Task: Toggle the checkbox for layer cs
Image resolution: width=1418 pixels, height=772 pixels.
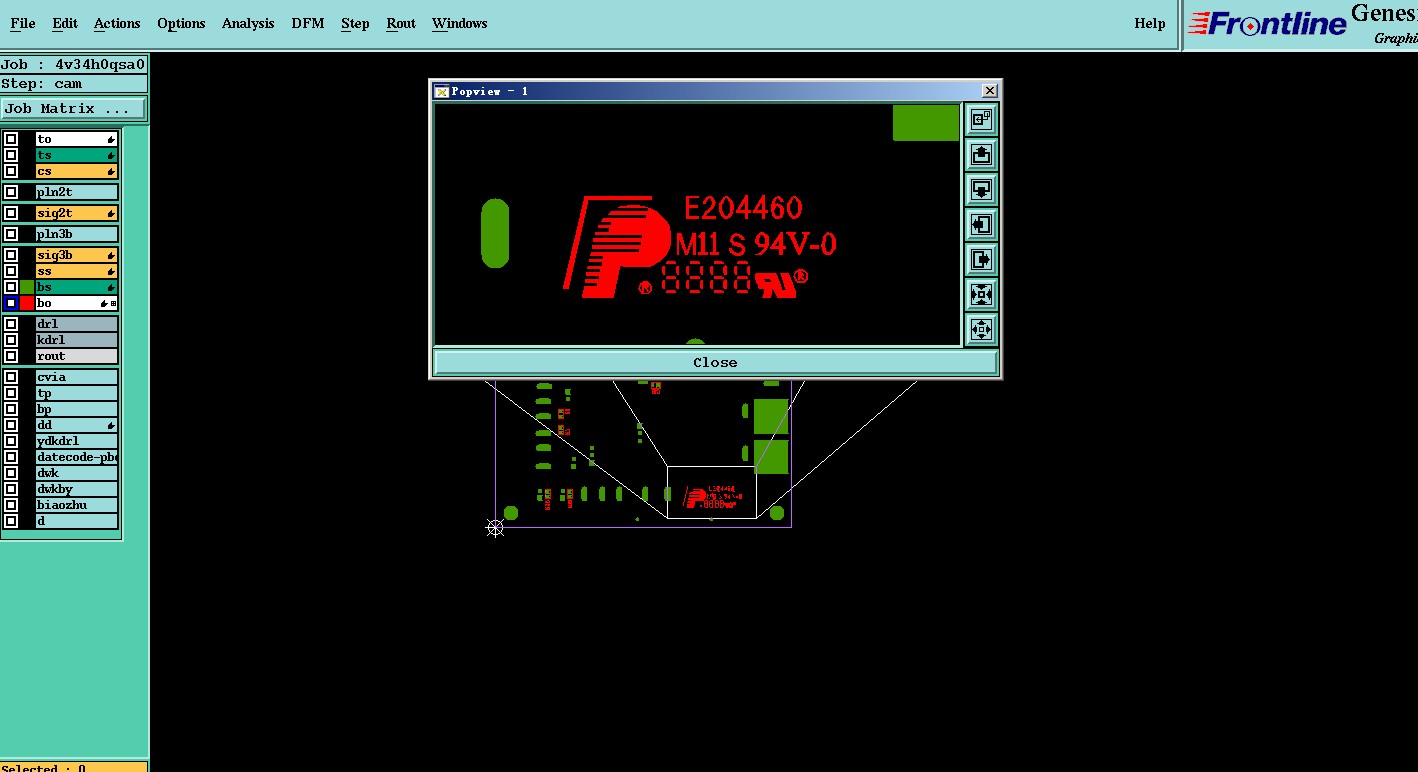Action: click(11, 171)
